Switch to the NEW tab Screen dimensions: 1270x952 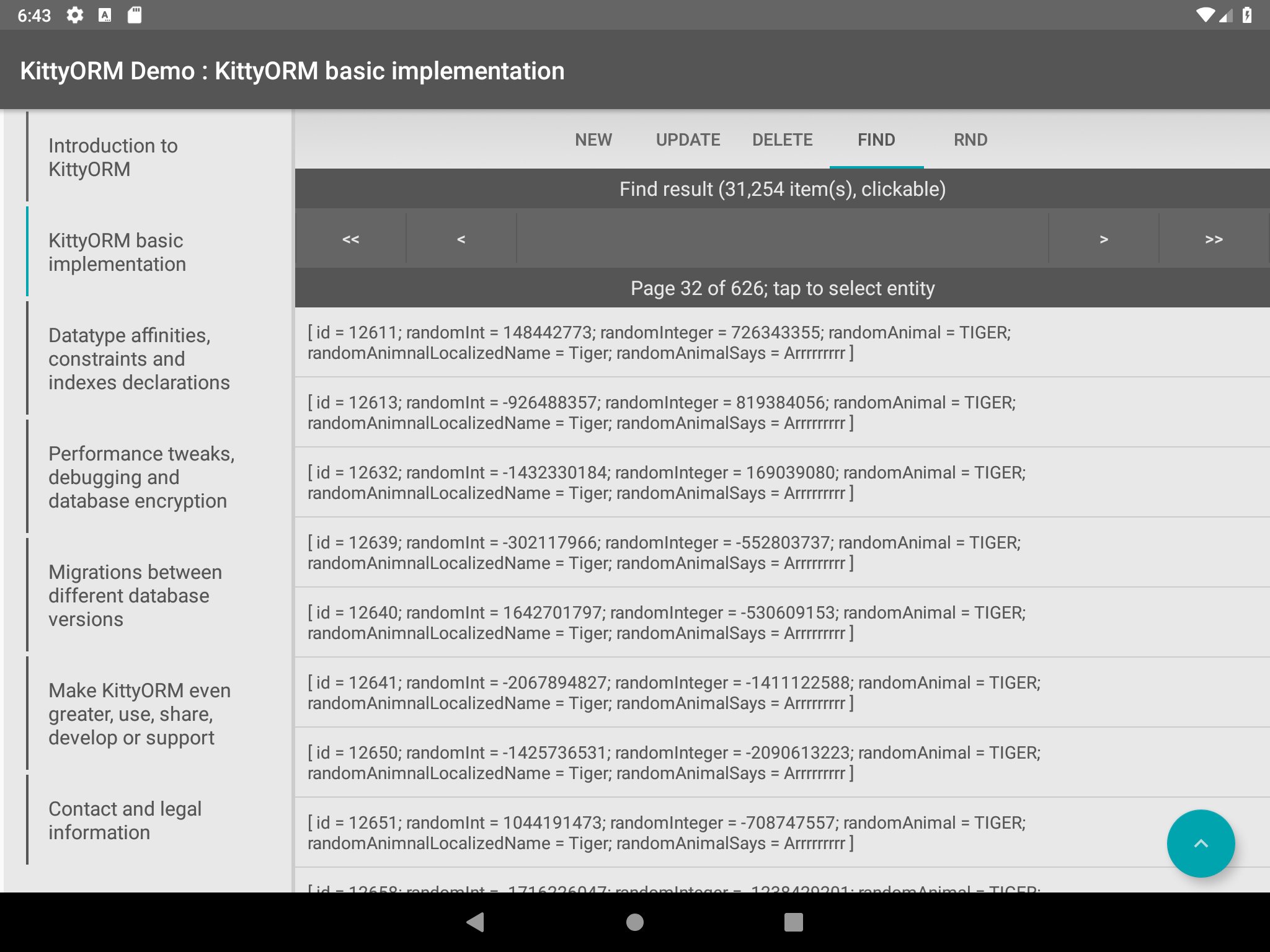pyautogui.click(x=593, y=139)
